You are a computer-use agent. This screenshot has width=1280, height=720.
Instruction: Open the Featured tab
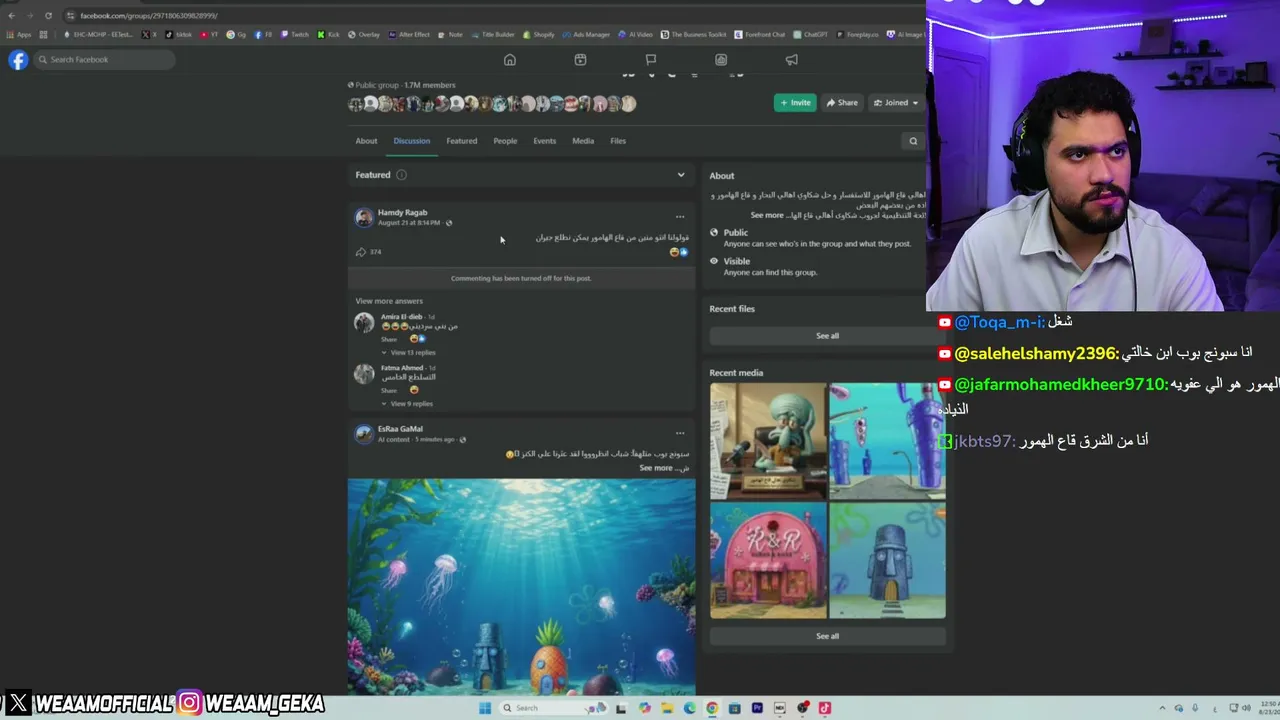coord(462,141)
